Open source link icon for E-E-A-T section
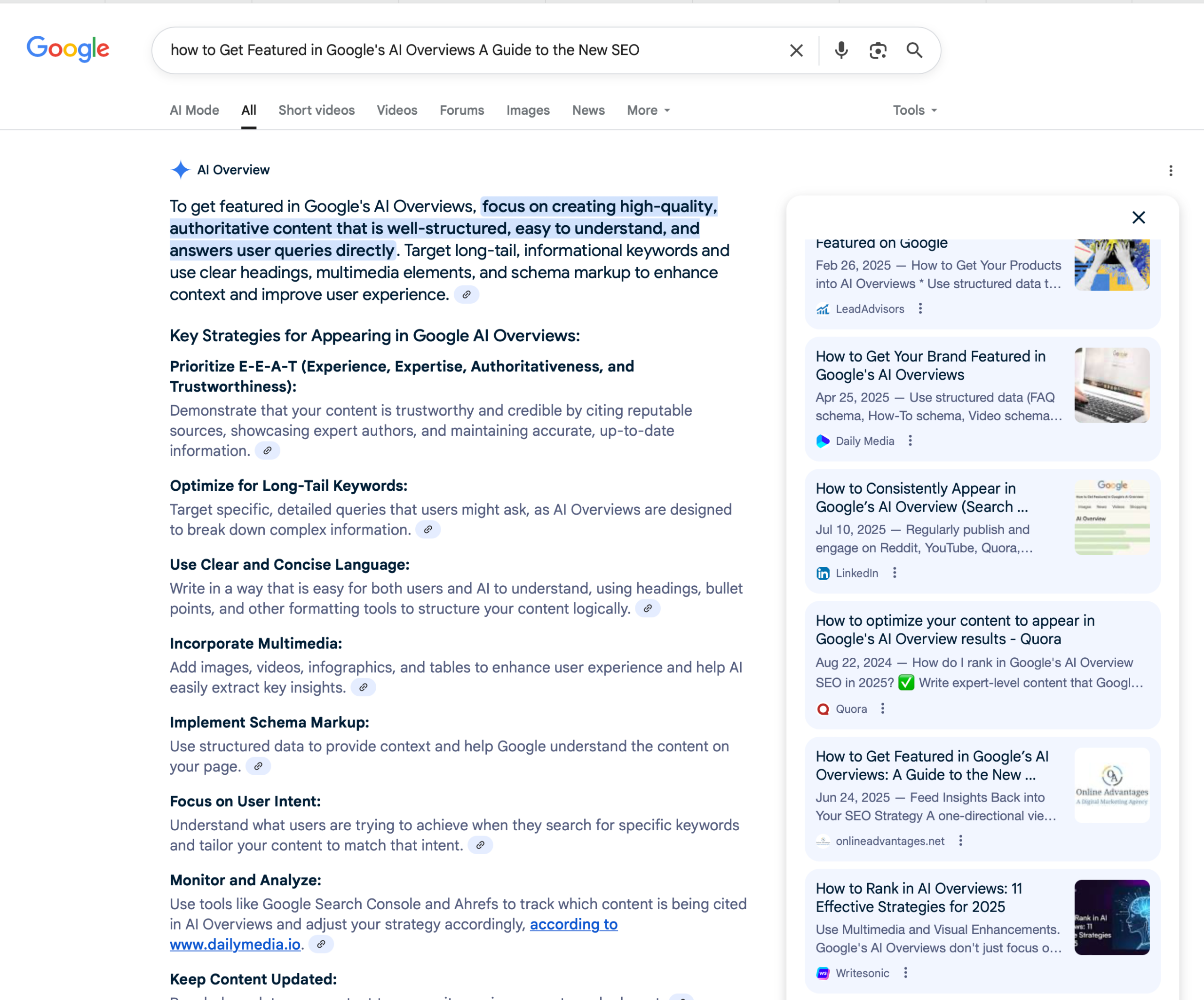 tap(267, 451)
